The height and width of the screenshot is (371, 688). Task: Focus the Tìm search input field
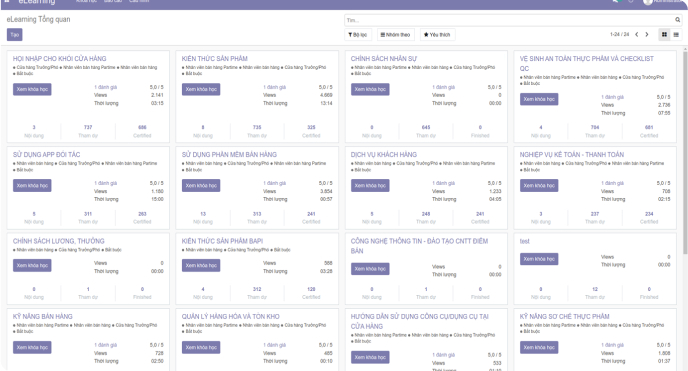coord(509,20)
